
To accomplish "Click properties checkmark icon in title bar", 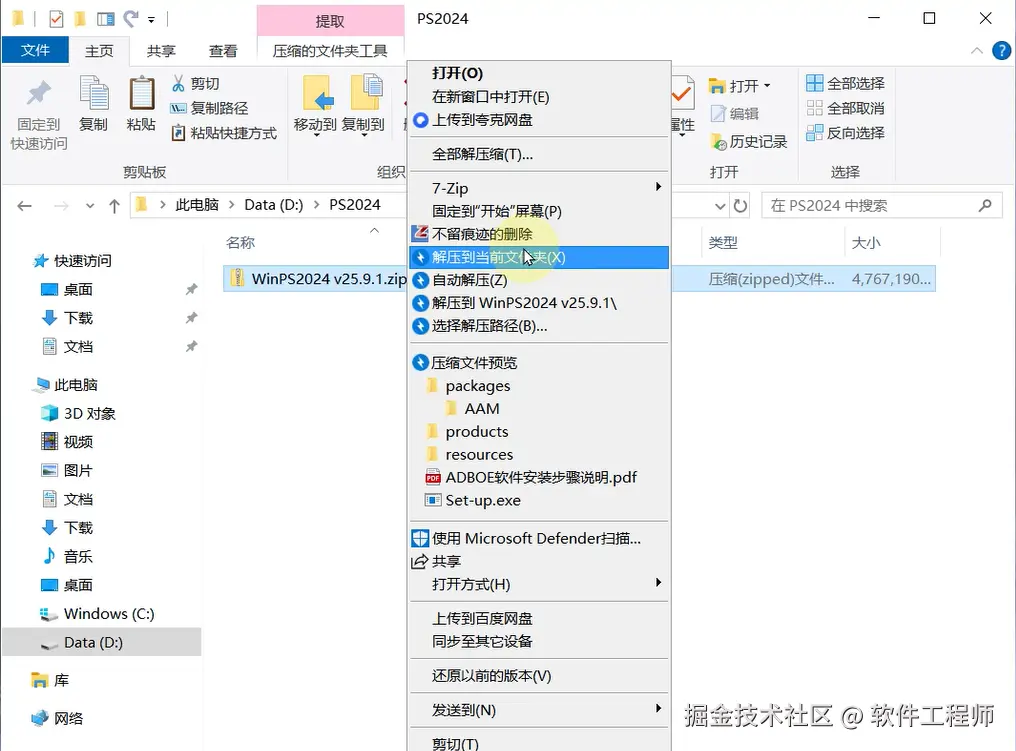I will 56,19.
